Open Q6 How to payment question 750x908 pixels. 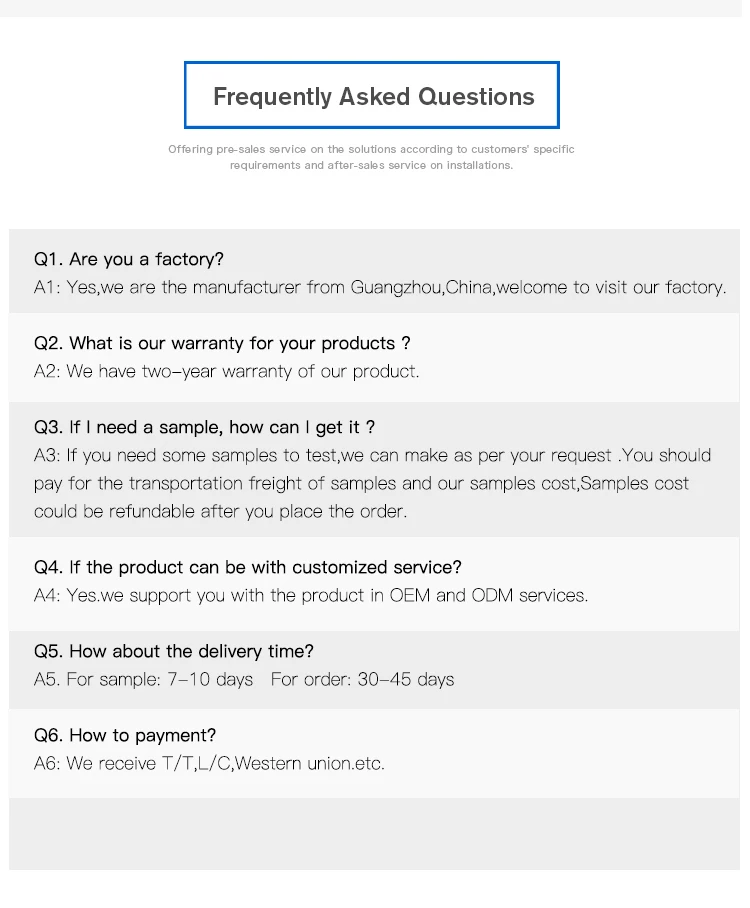[x=125, y=735]
